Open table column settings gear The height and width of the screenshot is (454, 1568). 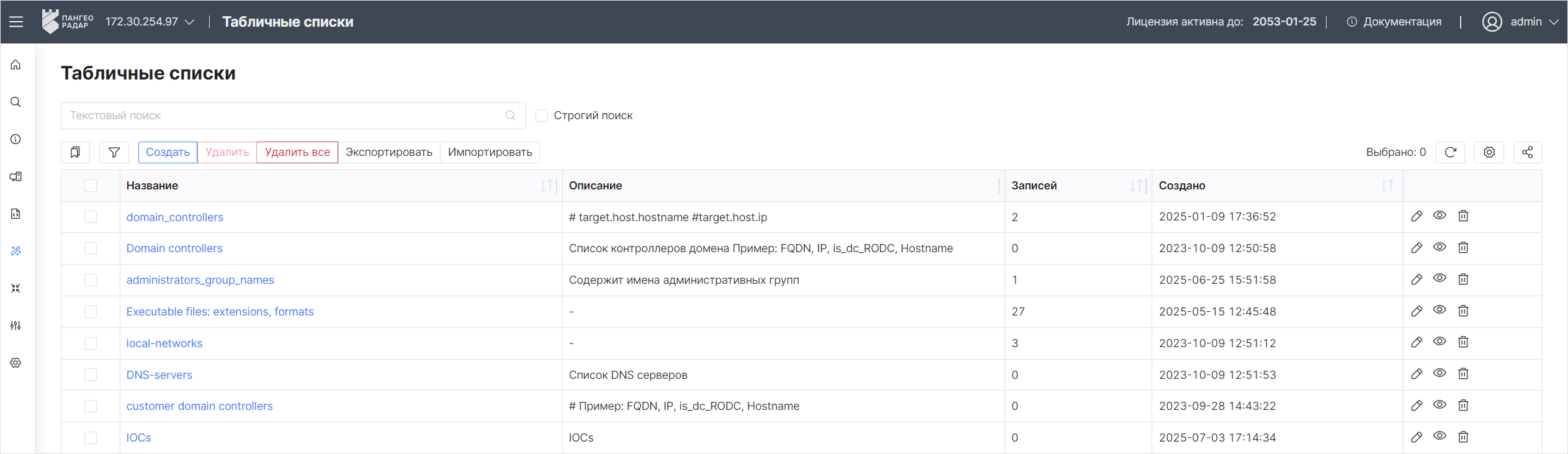point(1489,152)
